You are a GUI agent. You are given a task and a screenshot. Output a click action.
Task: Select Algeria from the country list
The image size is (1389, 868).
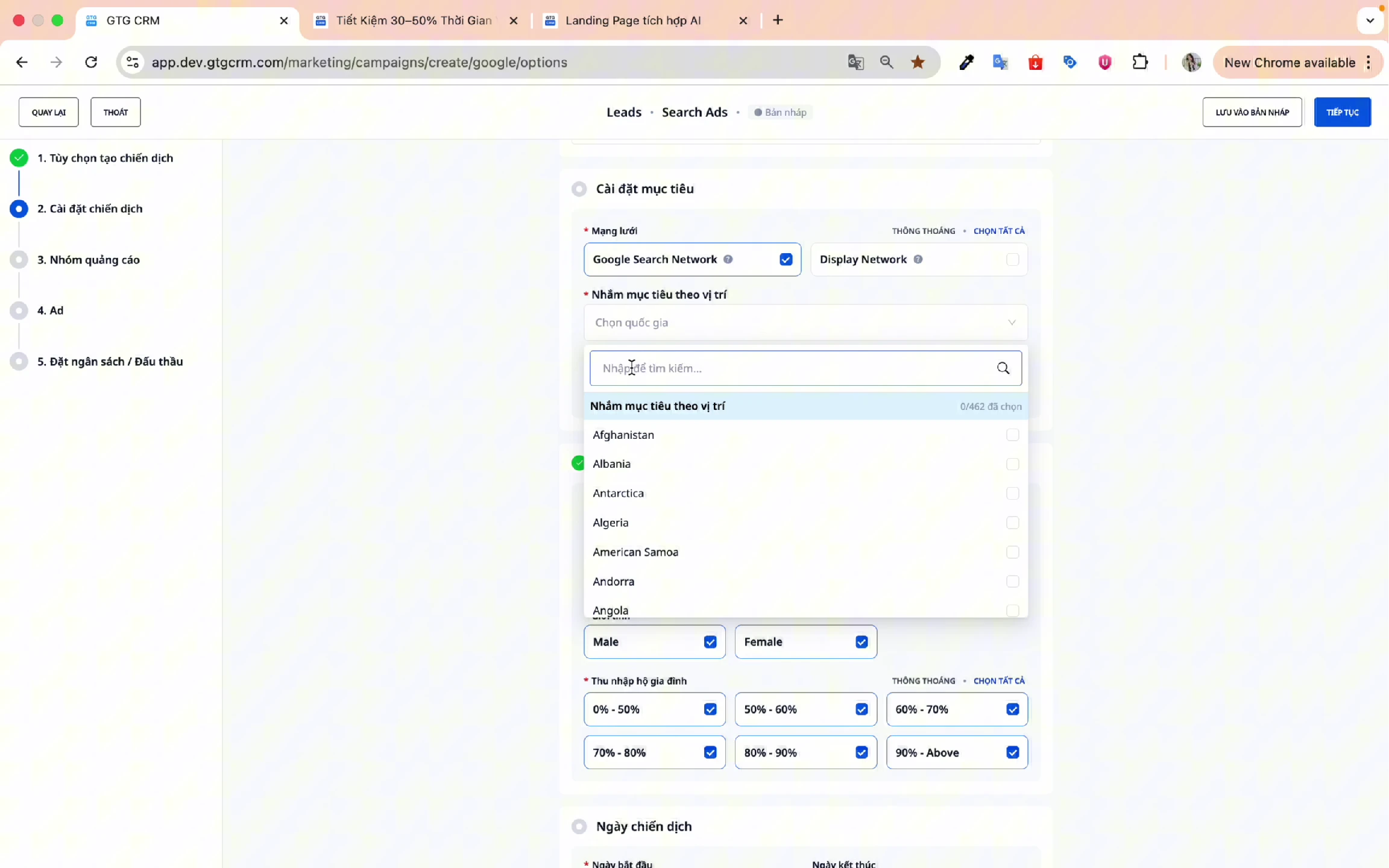click(x=611, y=523)
